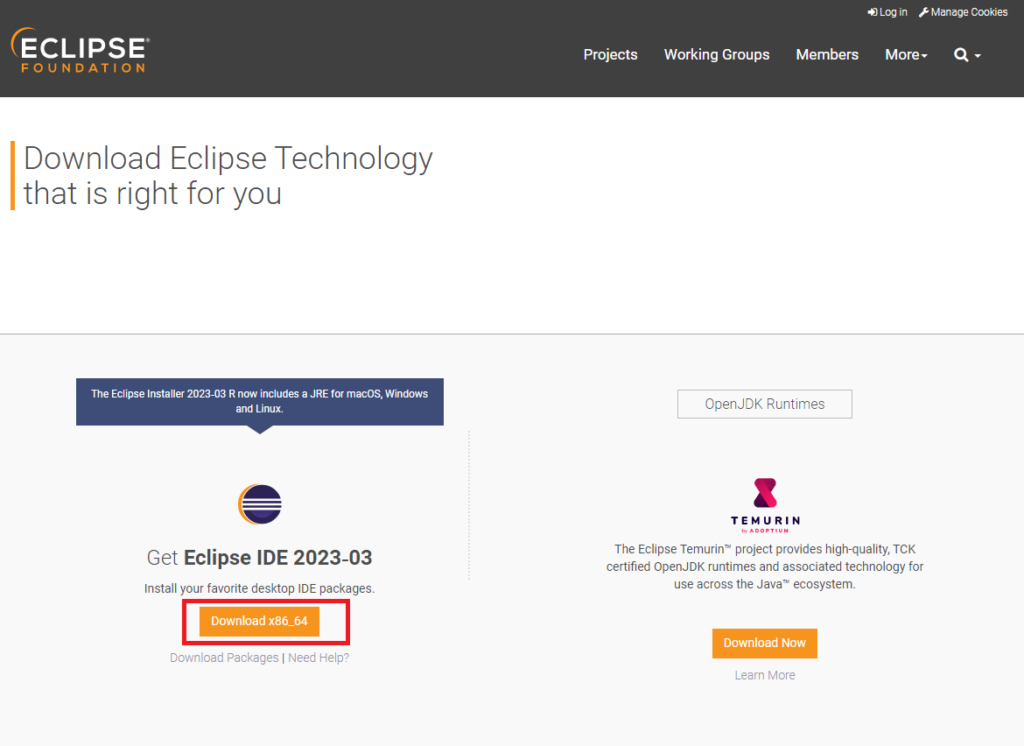Click the login arrow icon
Image resolution: width=1024 pixels, height=746 pixels.
(x=872, y=12)
